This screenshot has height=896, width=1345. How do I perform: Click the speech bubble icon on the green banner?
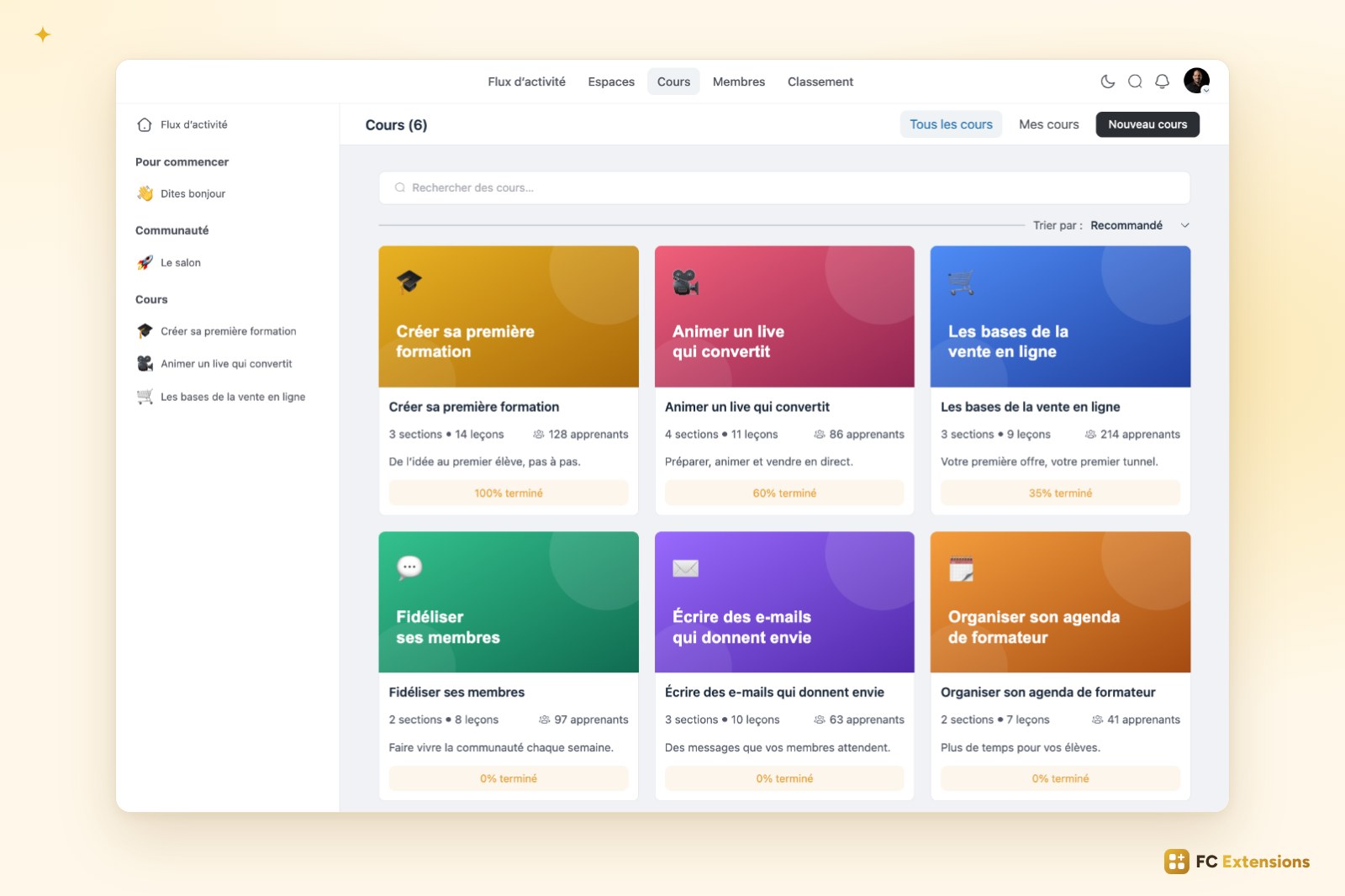pyautogui.click(x=409, y=567)
